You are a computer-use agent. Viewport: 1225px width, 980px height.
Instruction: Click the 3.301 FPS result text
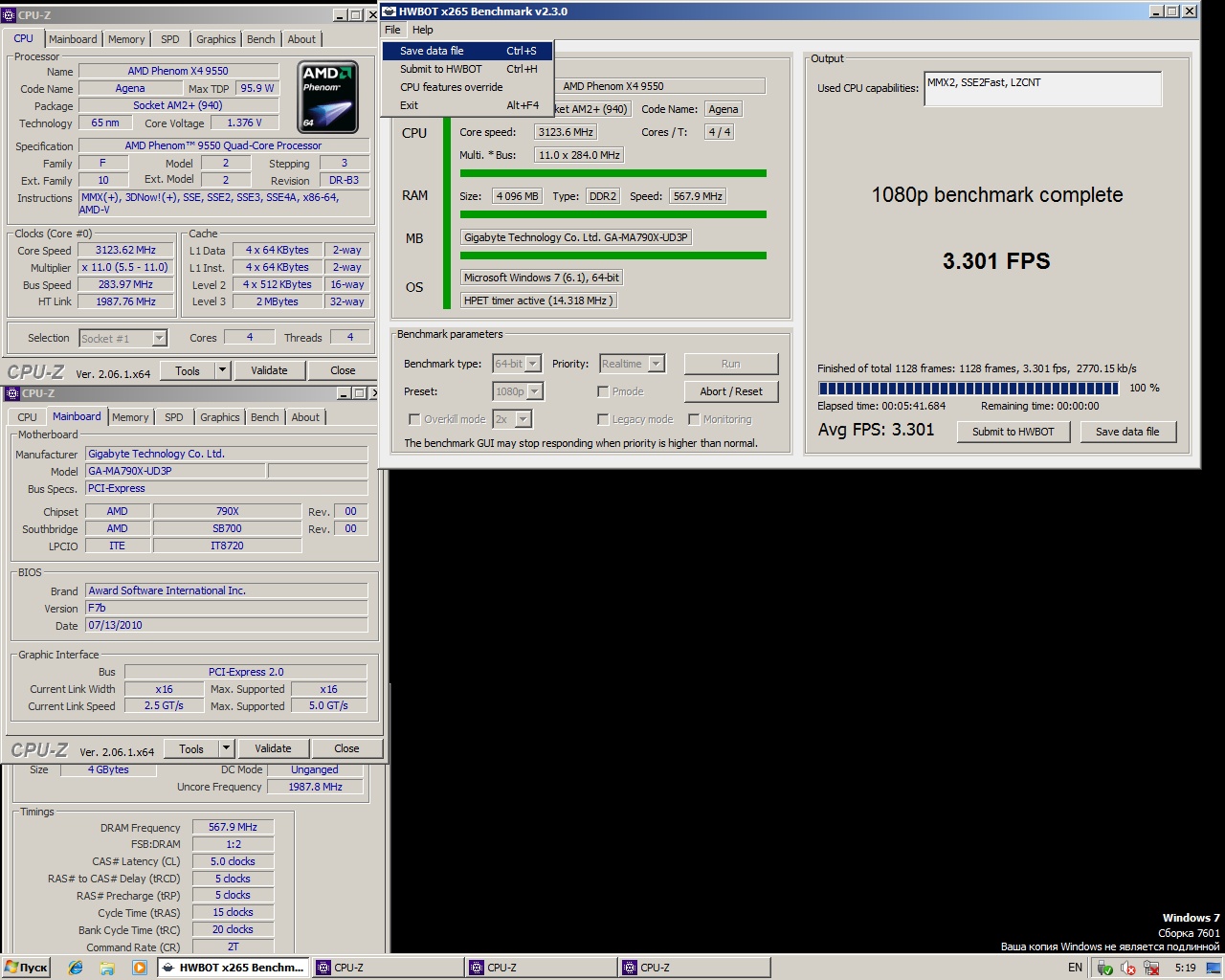pos(996,261)
